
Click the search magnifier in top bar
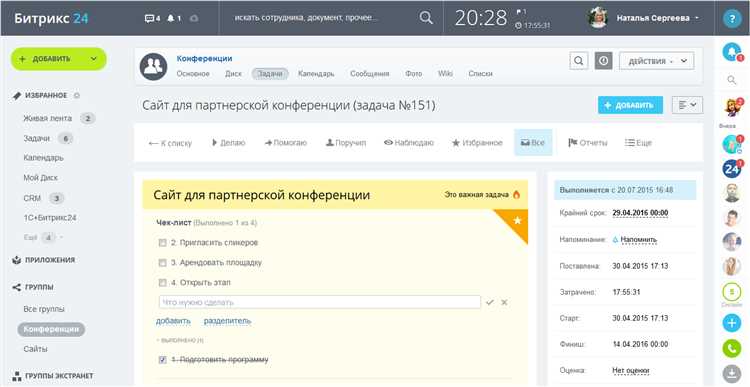click(x=426, y=18)
